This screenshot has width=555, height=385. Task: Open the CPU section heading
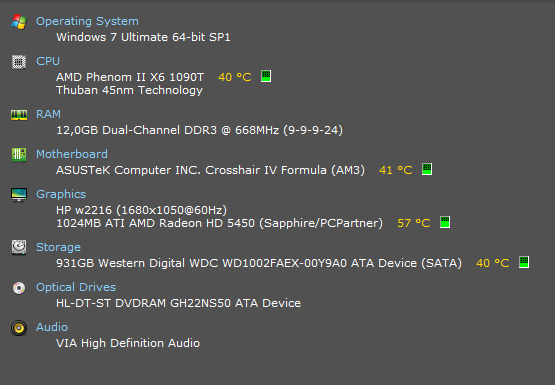(48, 61)
